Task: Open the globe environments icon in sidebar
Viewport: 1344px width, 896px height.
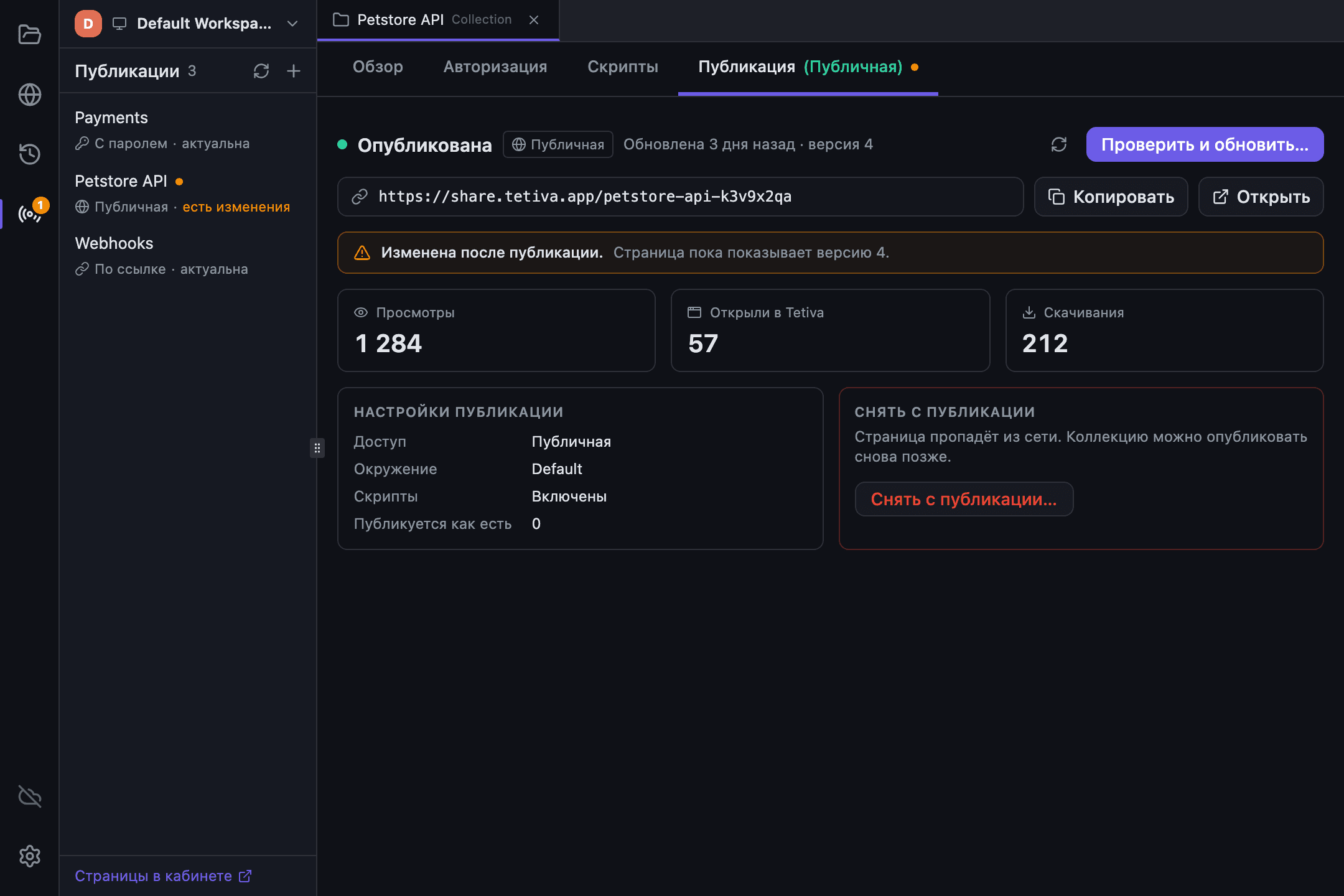Action: pyautogui.click(x=29, y=95)
